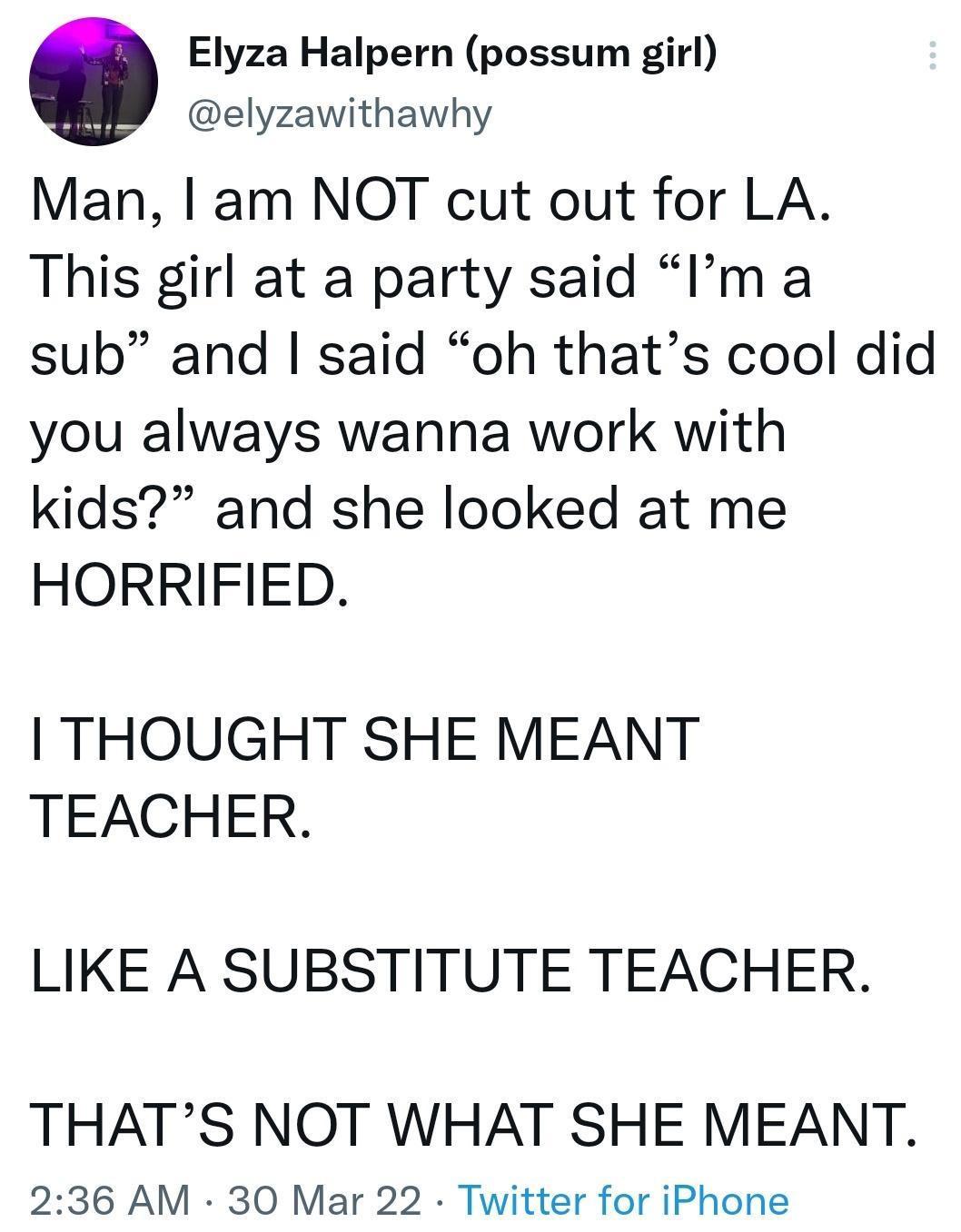The width and height of the screenshot is (961, 1232).
Task: Open the three-dot more options menu
Action: (x=930, y=56)
